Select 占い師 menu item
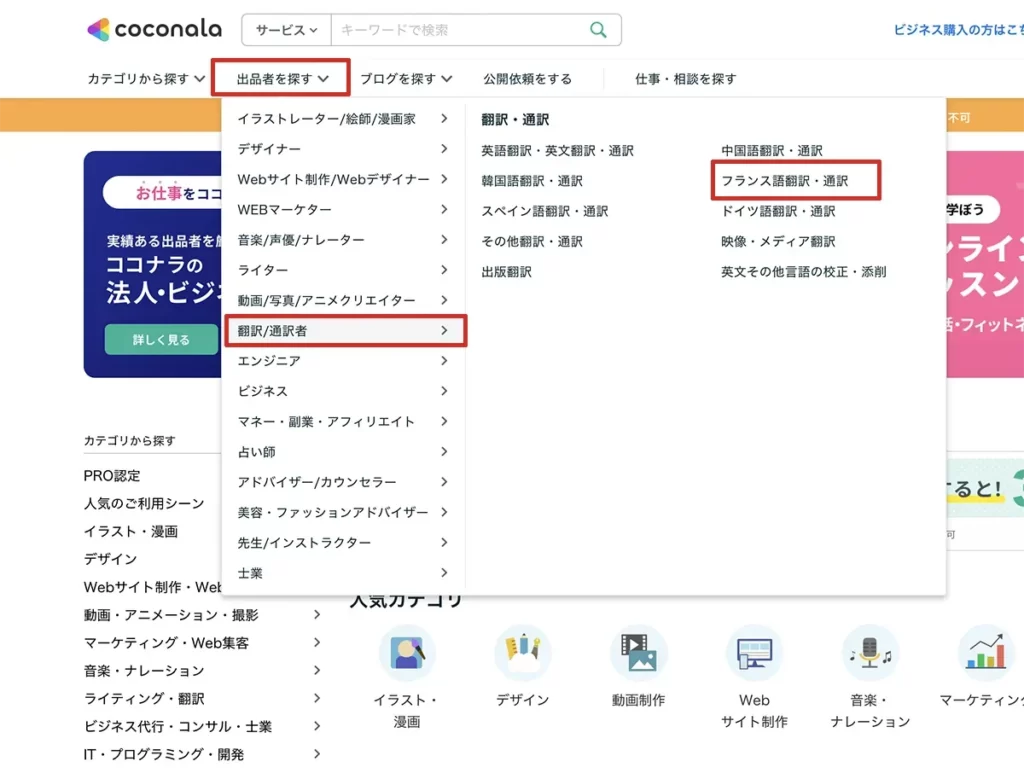The image size is (1024, 773). coord(344,452)
